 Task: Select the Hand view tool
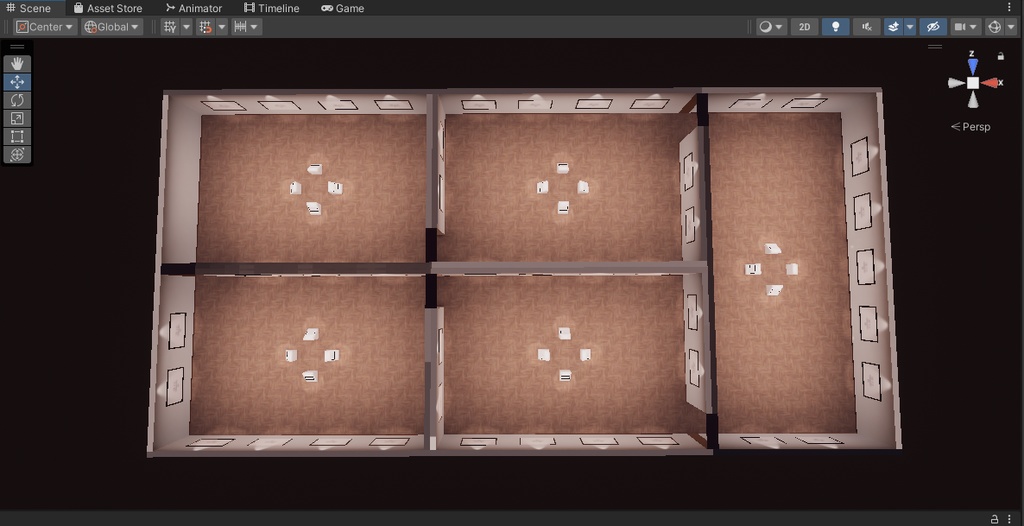pyautogui.click(x=17, y=63)
